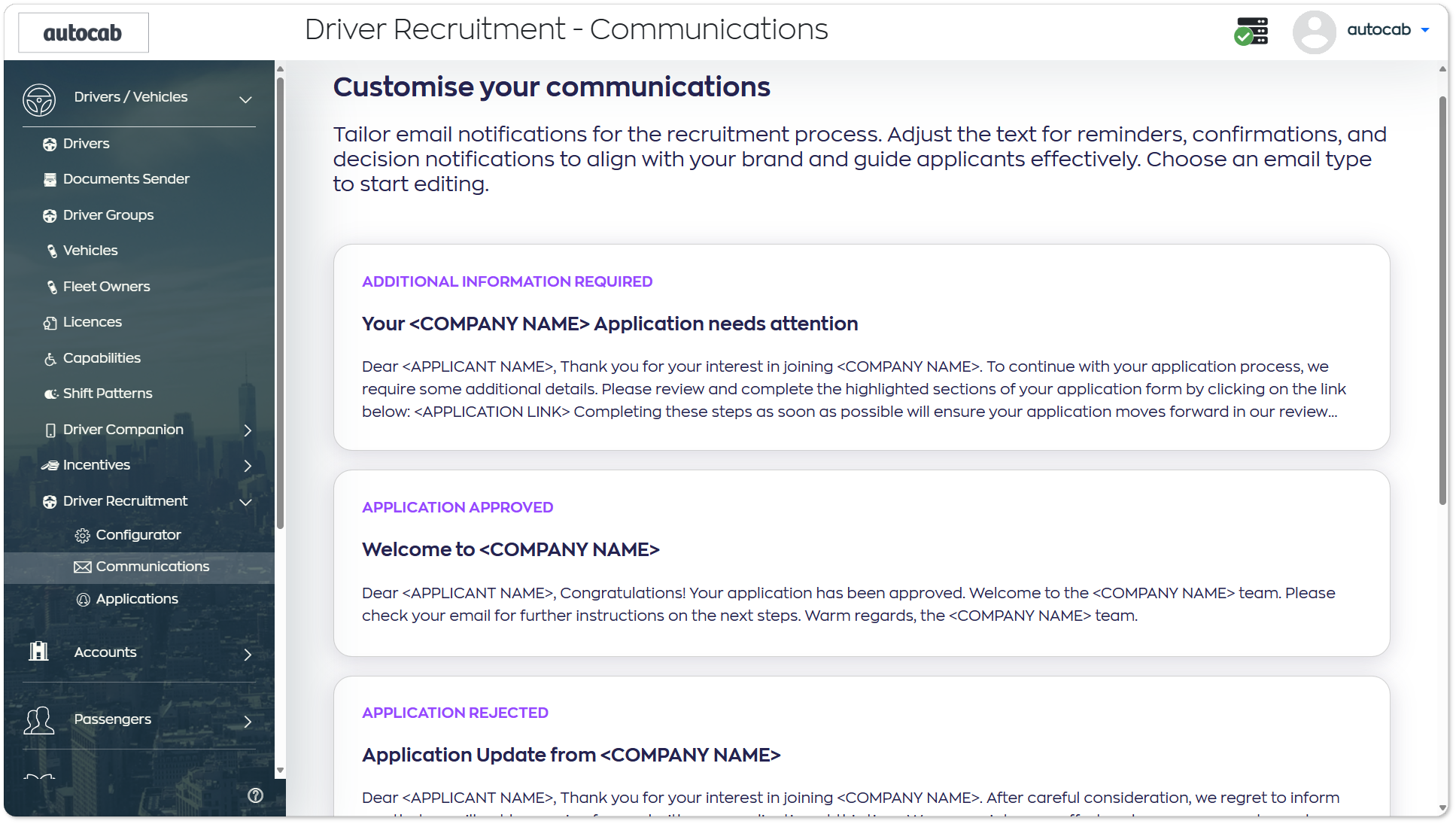Open the autocab account dropdown arrow
The width and height of the screenshot is (1456, 824).
[x=1425, y=30]
